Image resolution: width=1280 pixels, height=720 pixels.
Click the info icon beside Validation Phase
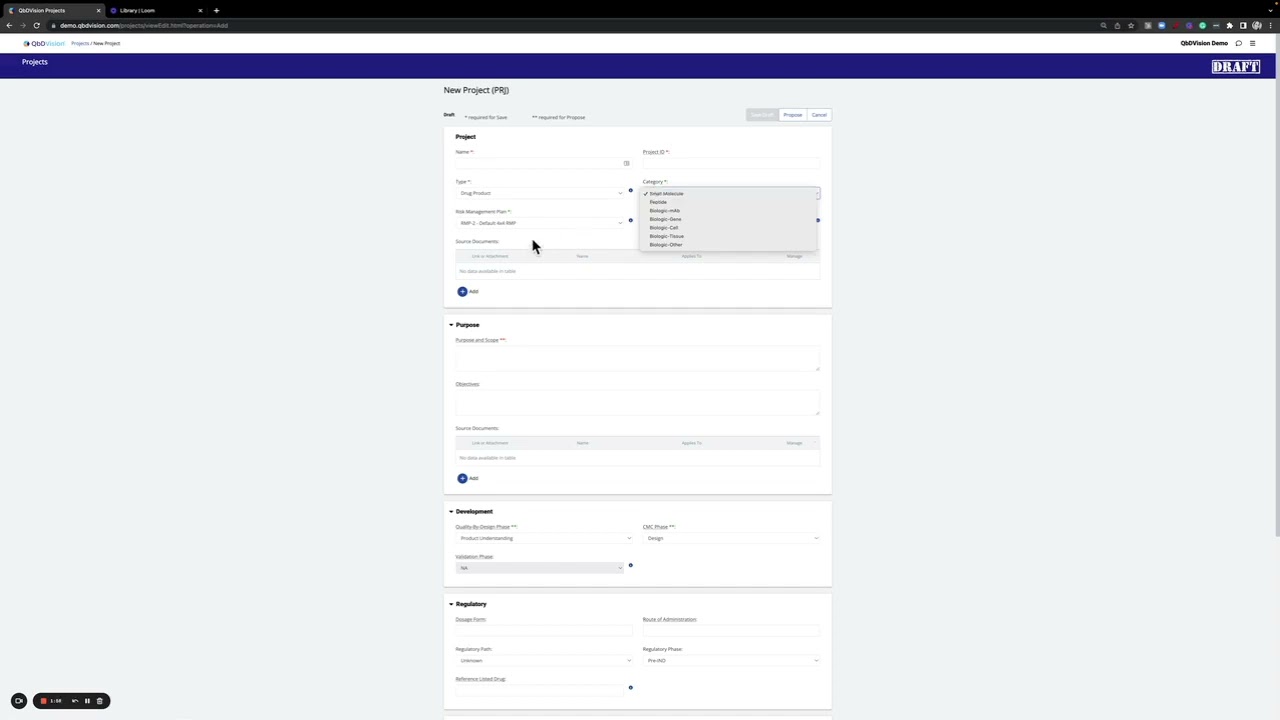click(630, 565)
